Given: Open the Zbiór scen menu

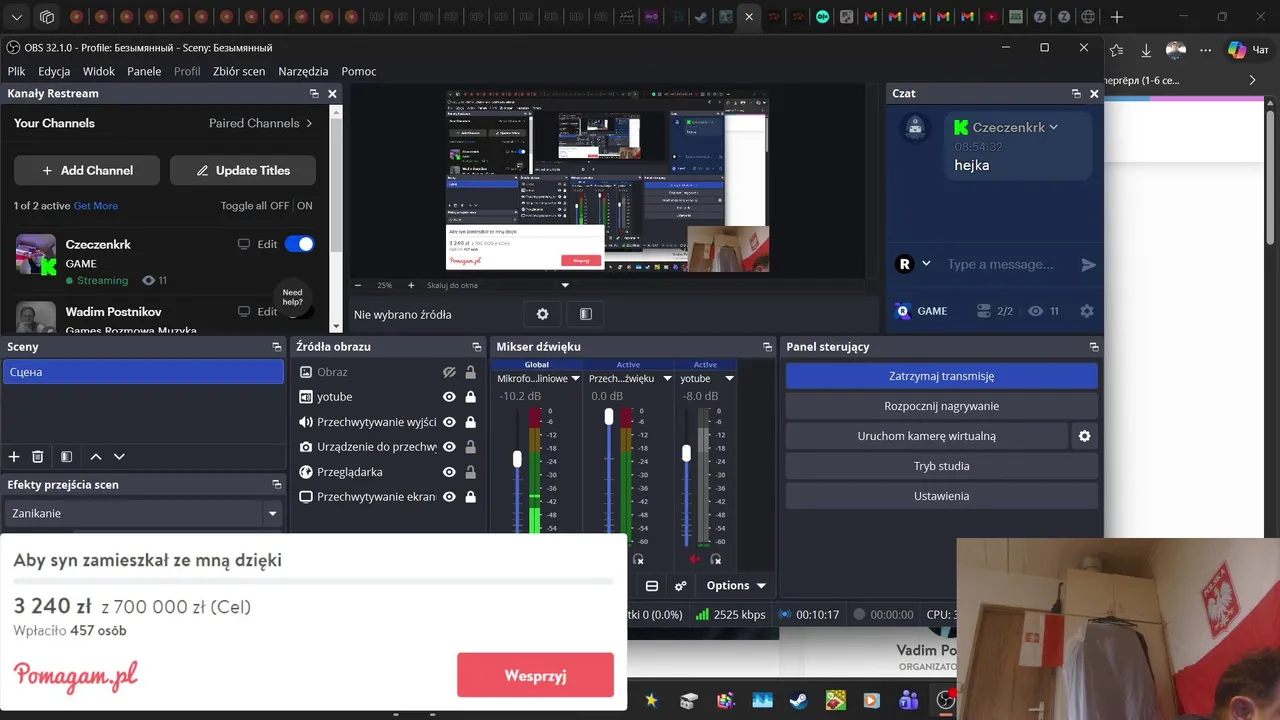Looking at the screenshot, I should click(x=239, y=71).
